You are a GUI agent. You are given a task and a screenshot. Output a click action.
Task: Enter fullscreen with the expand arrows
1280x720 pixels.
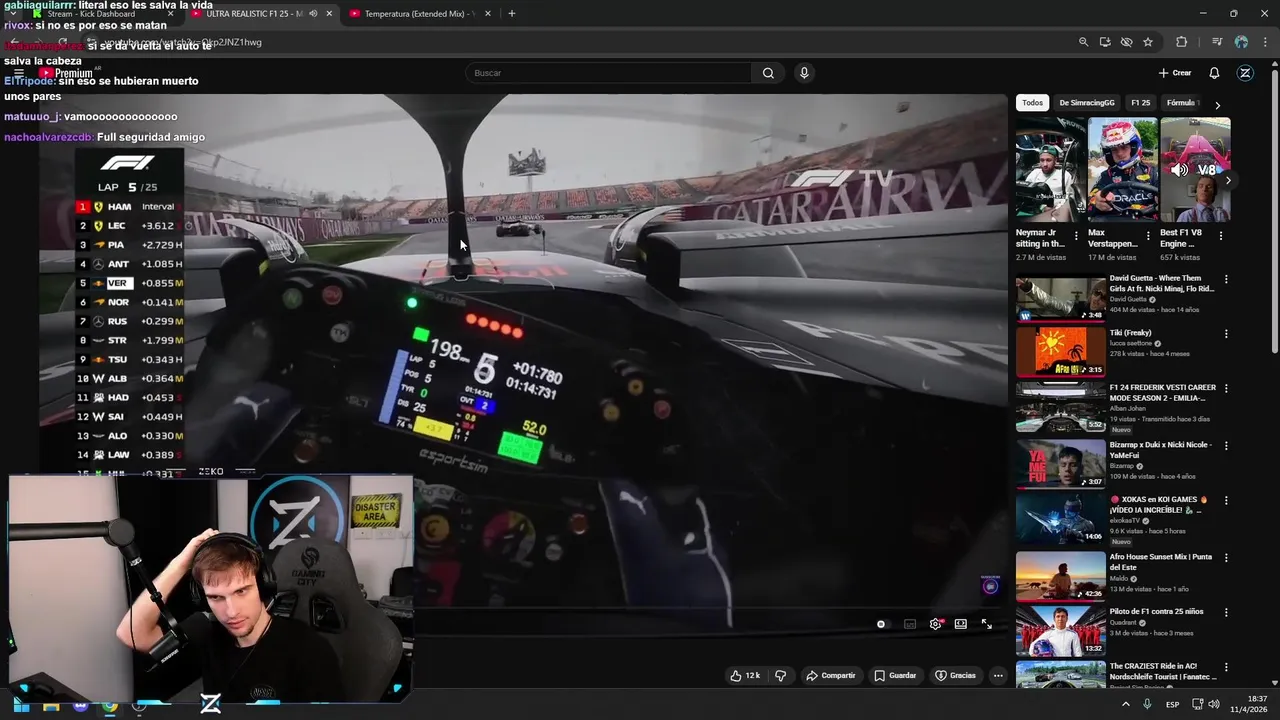pos(987,624)
